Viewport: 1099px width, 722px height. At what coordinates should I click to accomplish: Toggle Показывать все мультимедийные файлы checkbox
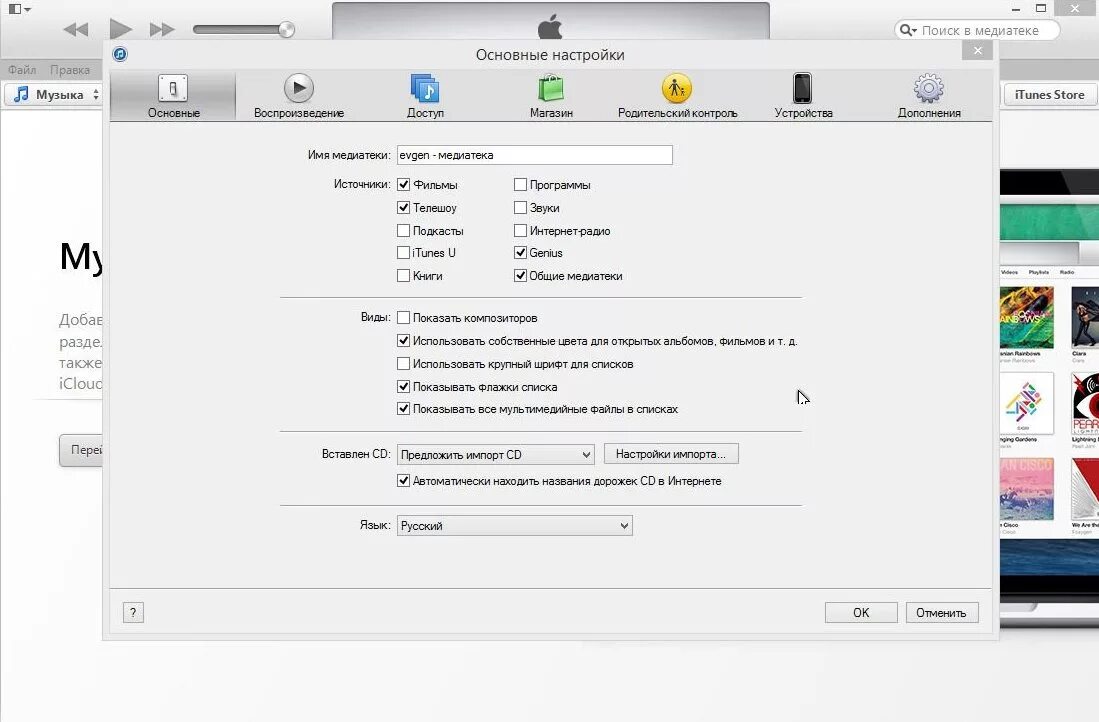(x=403, y=409)
